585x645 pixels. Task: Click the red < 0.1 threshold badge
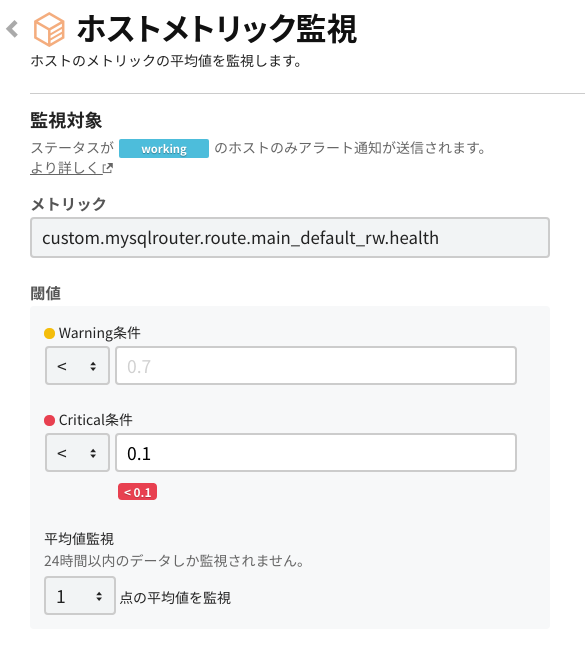coord(137,492)
